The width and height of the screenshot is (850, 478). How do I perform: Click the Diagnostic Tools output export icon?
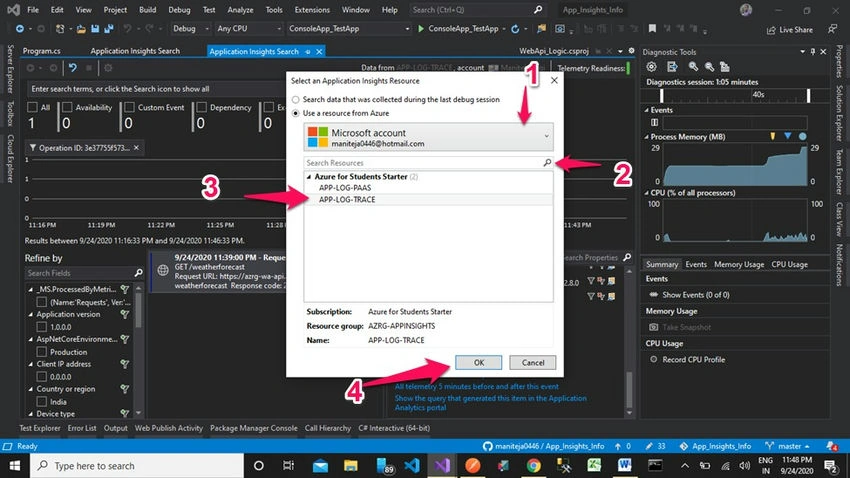tap(672, 67)
